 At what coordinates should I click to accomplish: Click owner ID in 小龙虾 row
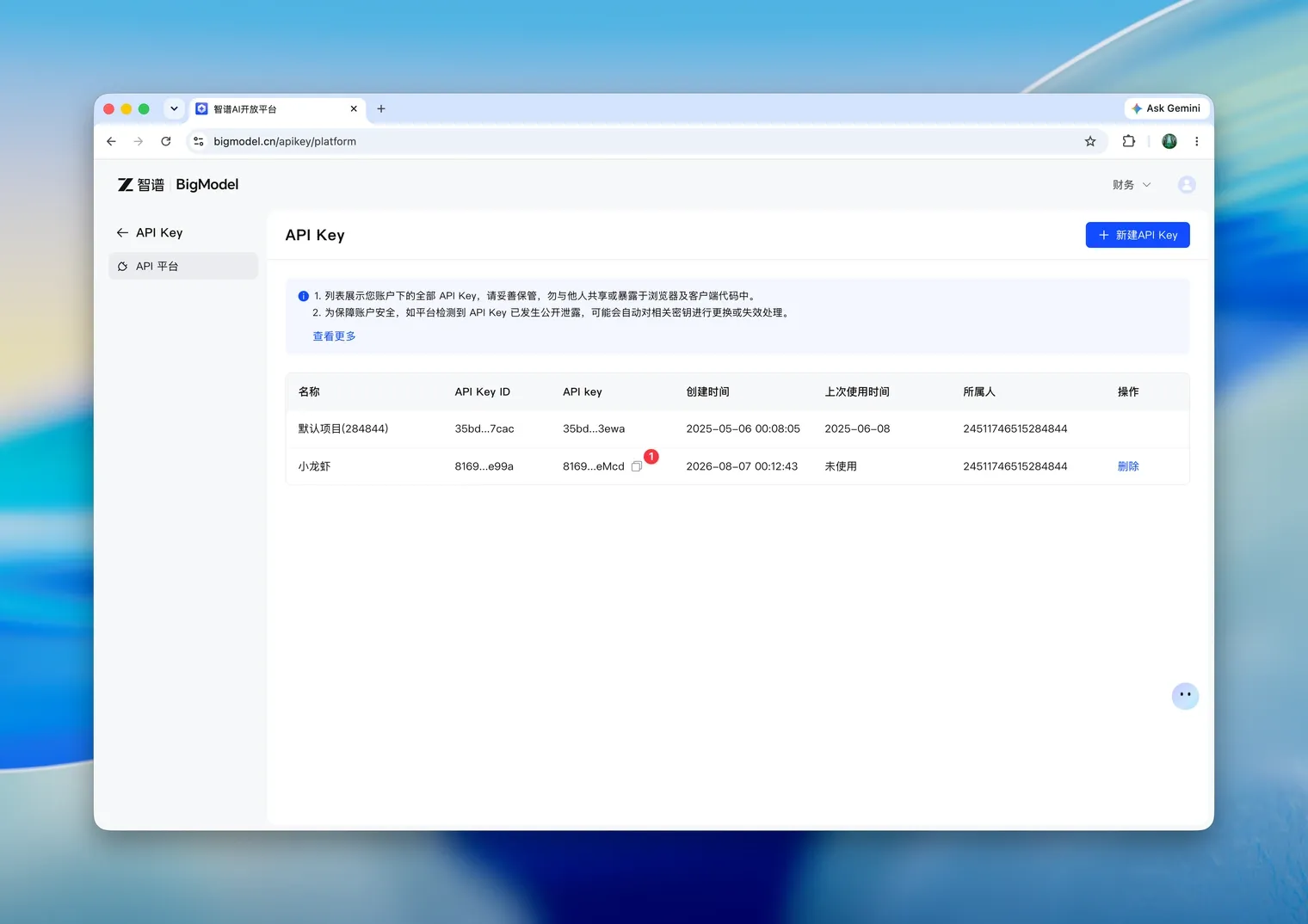pos(1015,466)
